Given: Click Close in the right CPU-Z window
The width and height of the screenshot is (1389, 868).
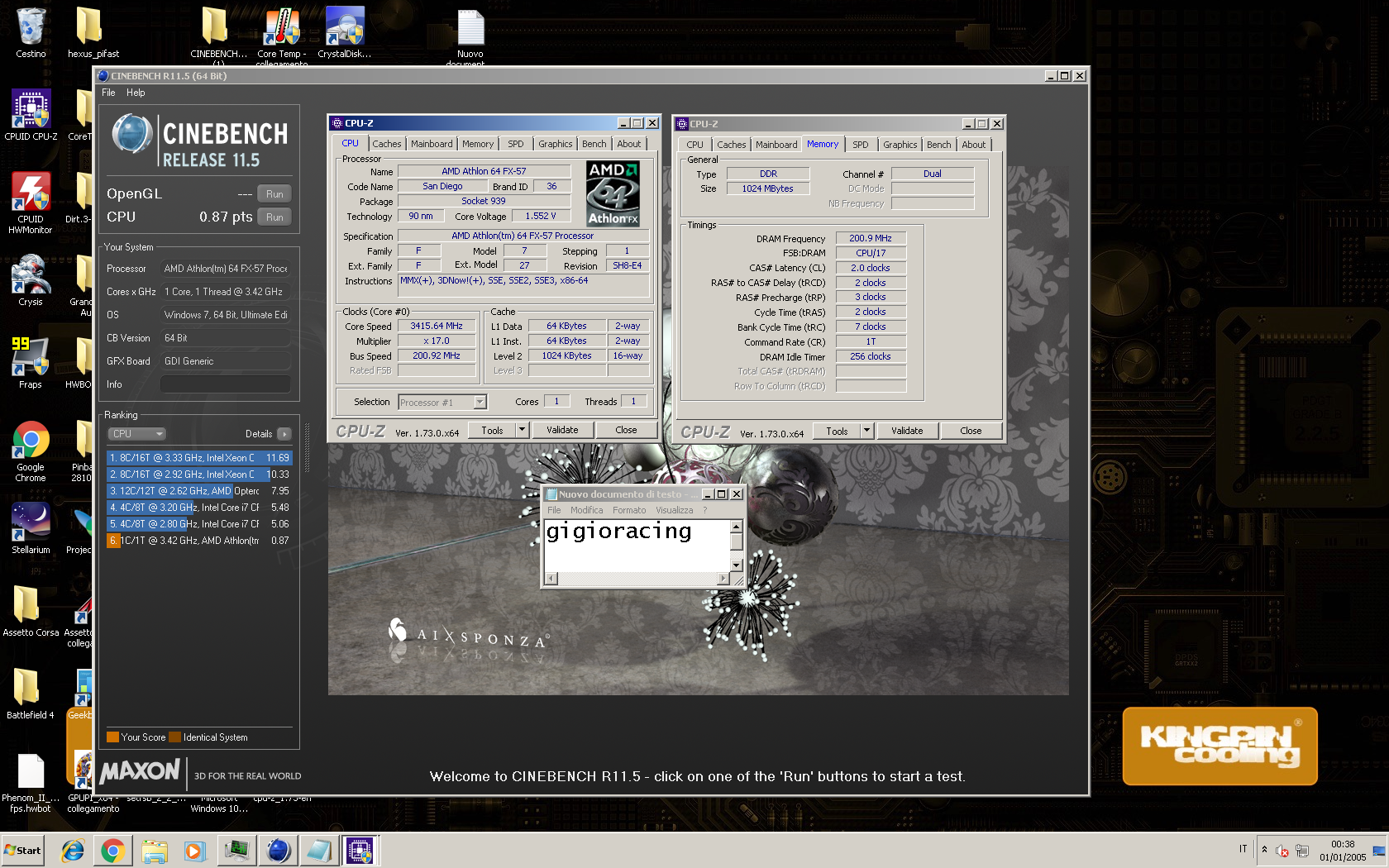Looking at the screenshot, I should pyautogui.click(x=971, y=431).
